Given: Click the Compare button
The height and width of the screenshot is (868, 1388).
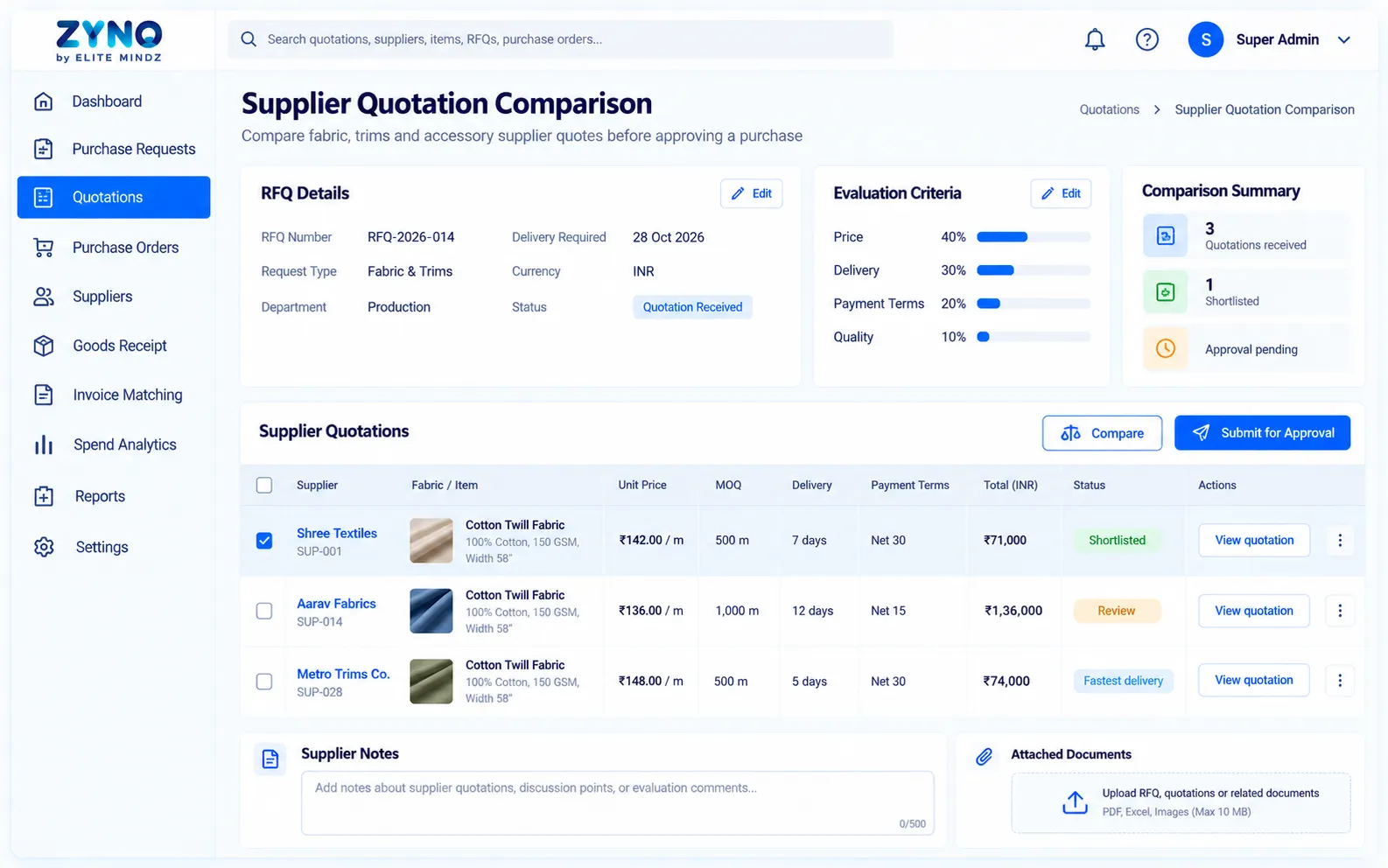Looking at the screenshot, I should click(x=1102, y=433).
